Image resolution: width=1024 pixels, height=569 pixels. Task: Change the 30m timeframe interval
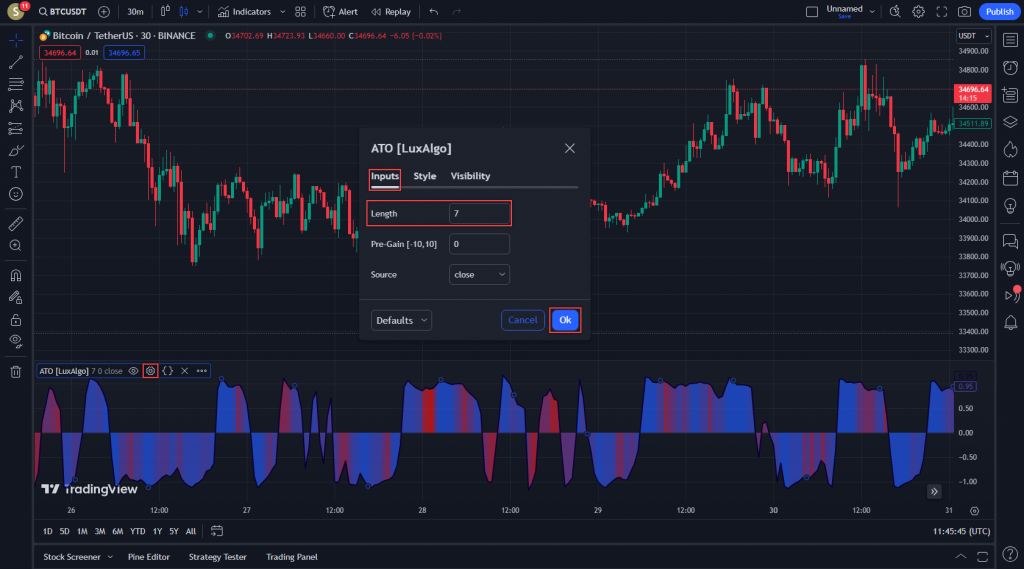click(x=135, y=12)
